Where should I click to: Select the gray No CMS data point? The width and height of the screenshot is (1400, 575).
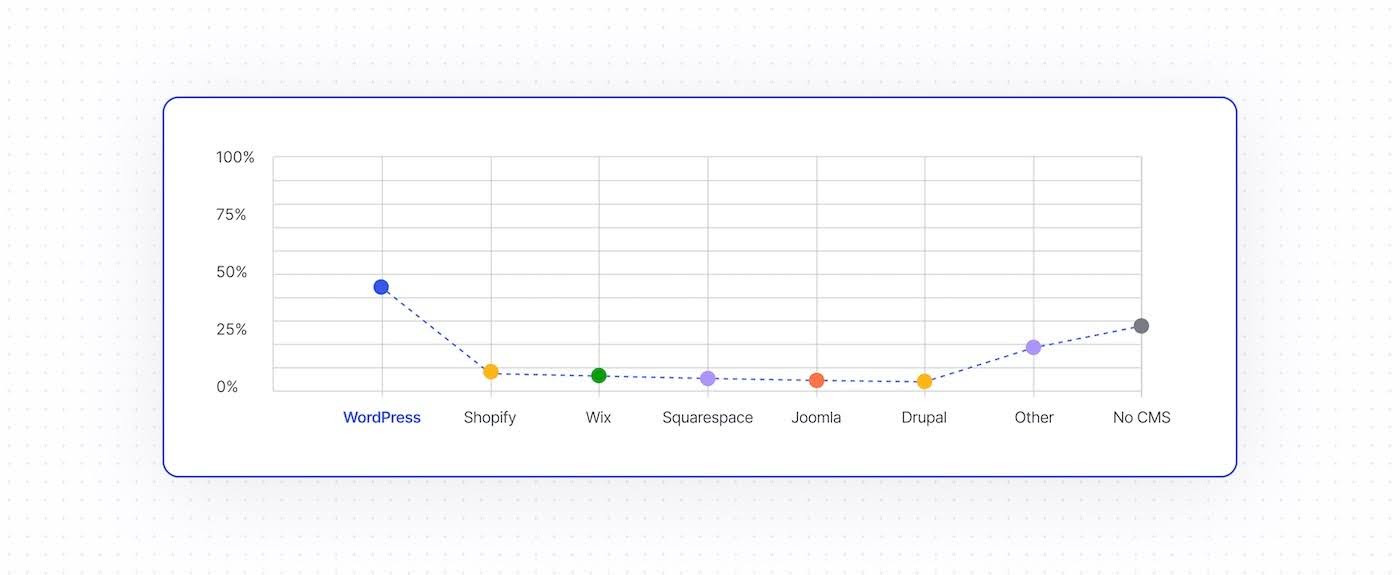1141,326
